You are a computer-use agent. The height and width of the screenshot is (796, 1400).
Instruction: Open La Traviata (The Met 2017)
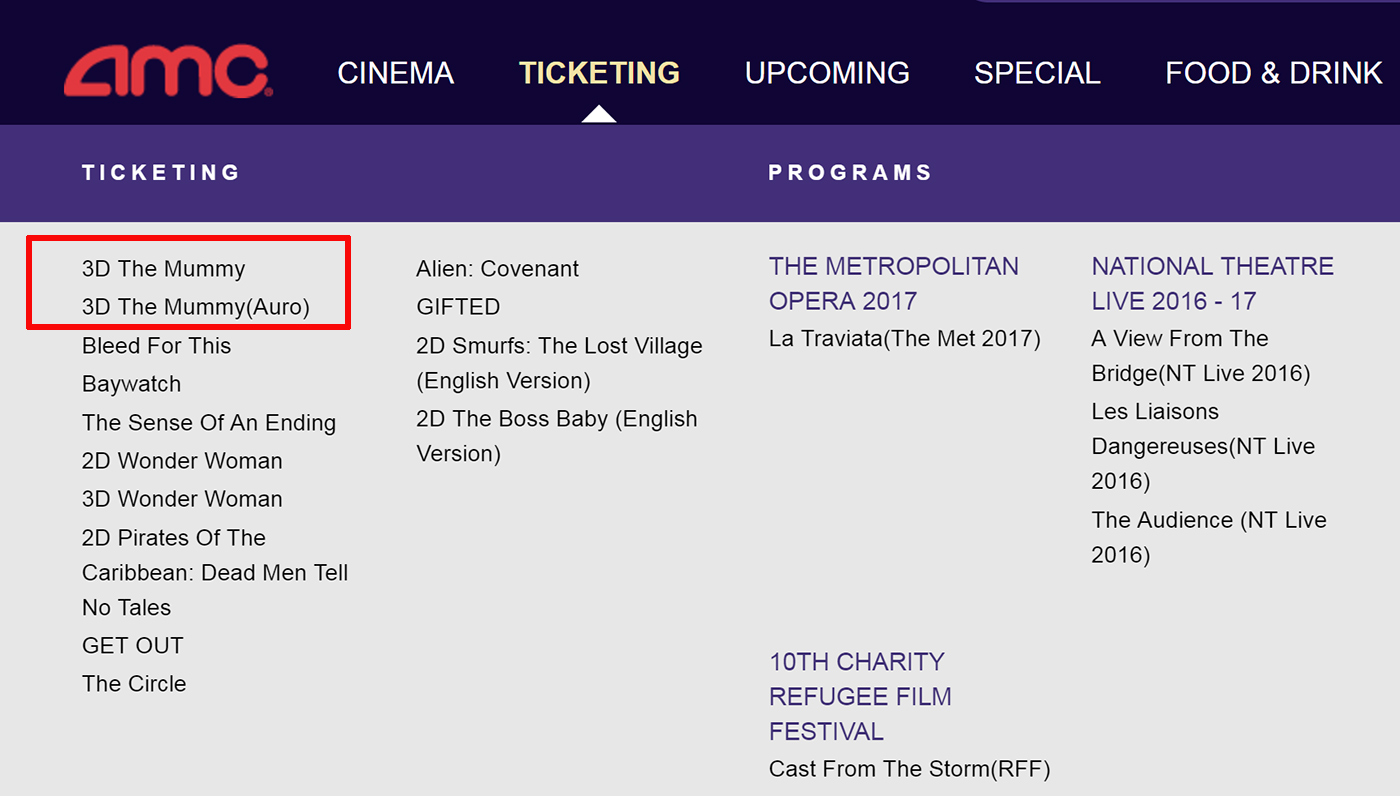tap(904, 339)
